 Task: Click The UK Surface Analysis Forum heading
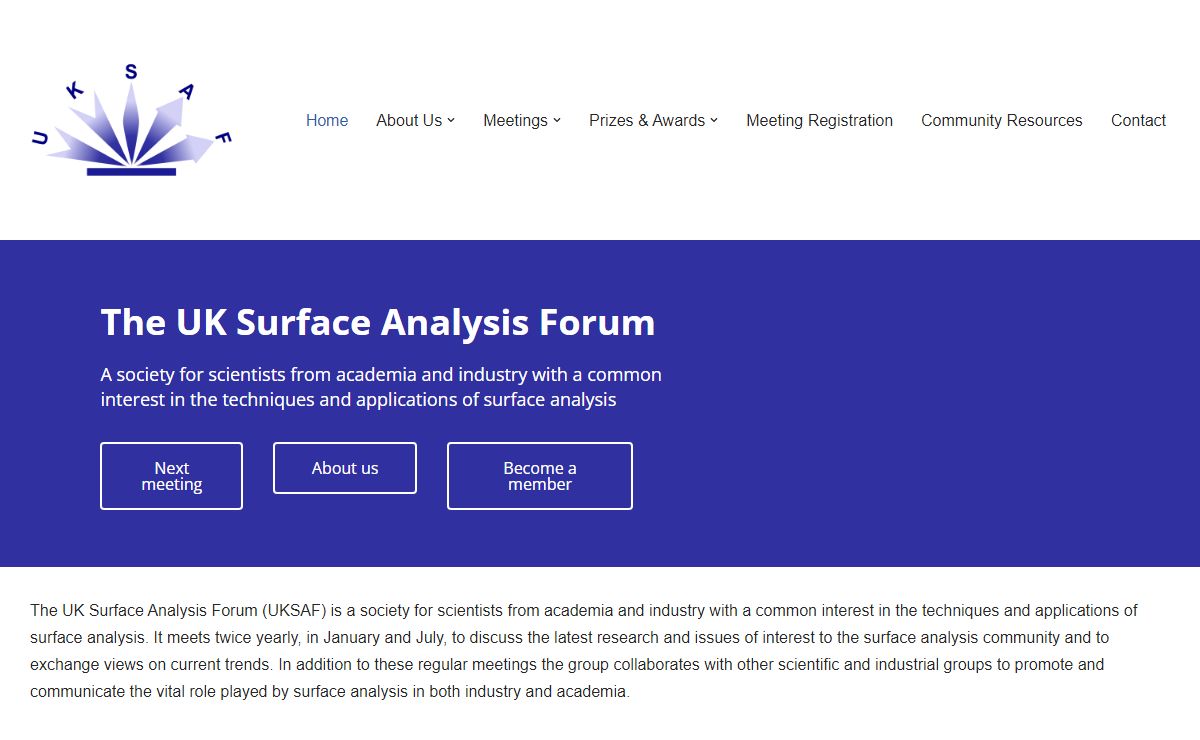tap(378, 322)
